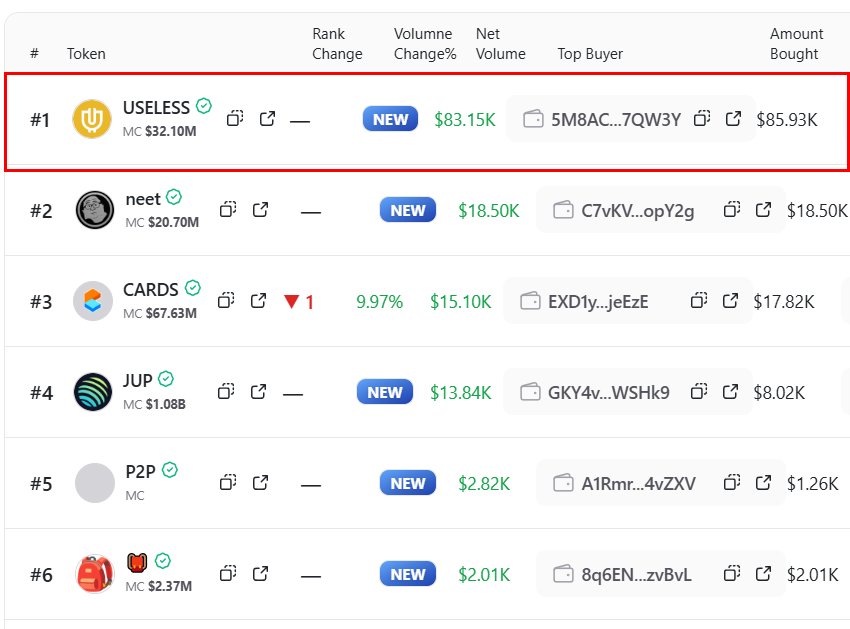Open CARDS token external link icon
Viewport: 850px width, 629px height.
(x=258, y=301)
